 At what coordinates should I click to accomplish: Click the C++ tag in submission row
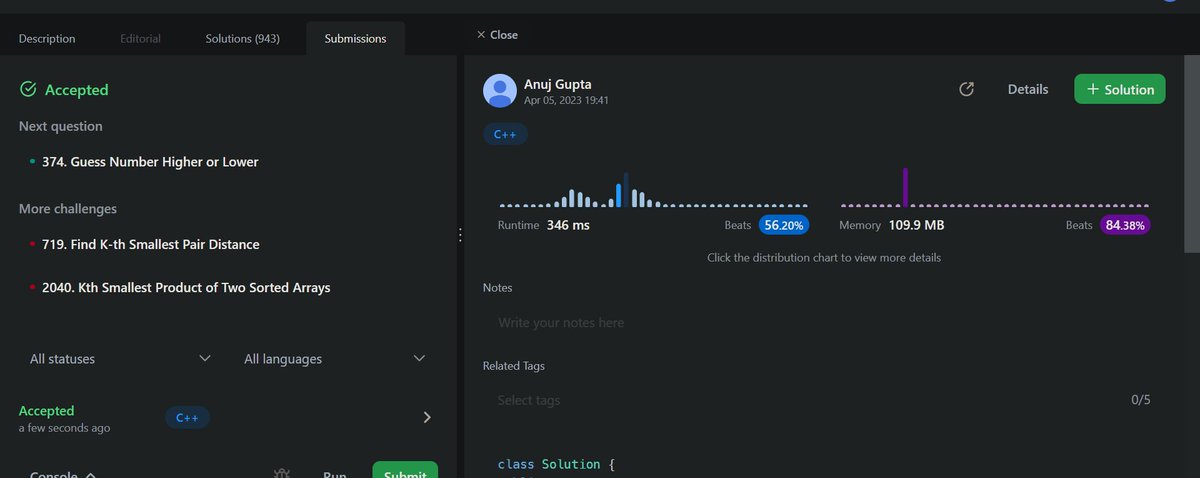187,418
